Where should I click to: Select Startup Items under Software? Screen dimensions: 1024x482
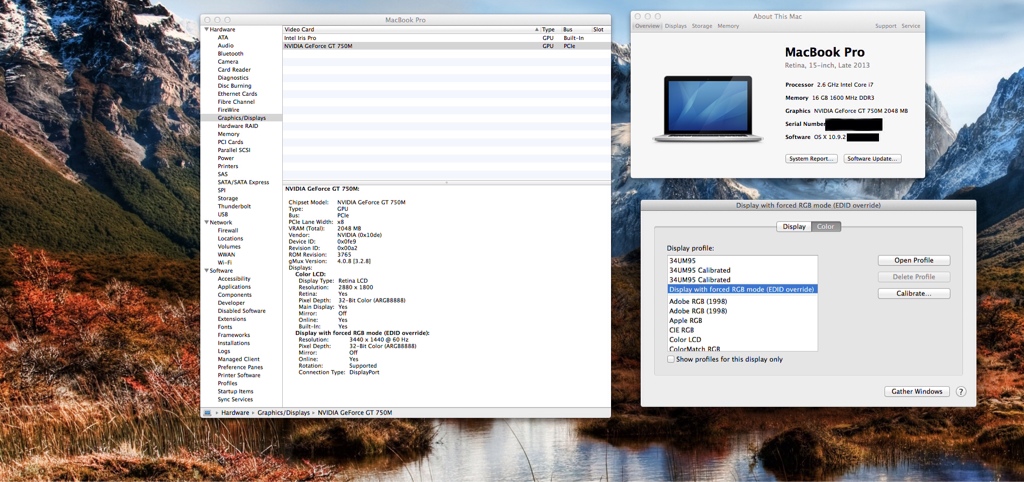(x=236, y=391)
